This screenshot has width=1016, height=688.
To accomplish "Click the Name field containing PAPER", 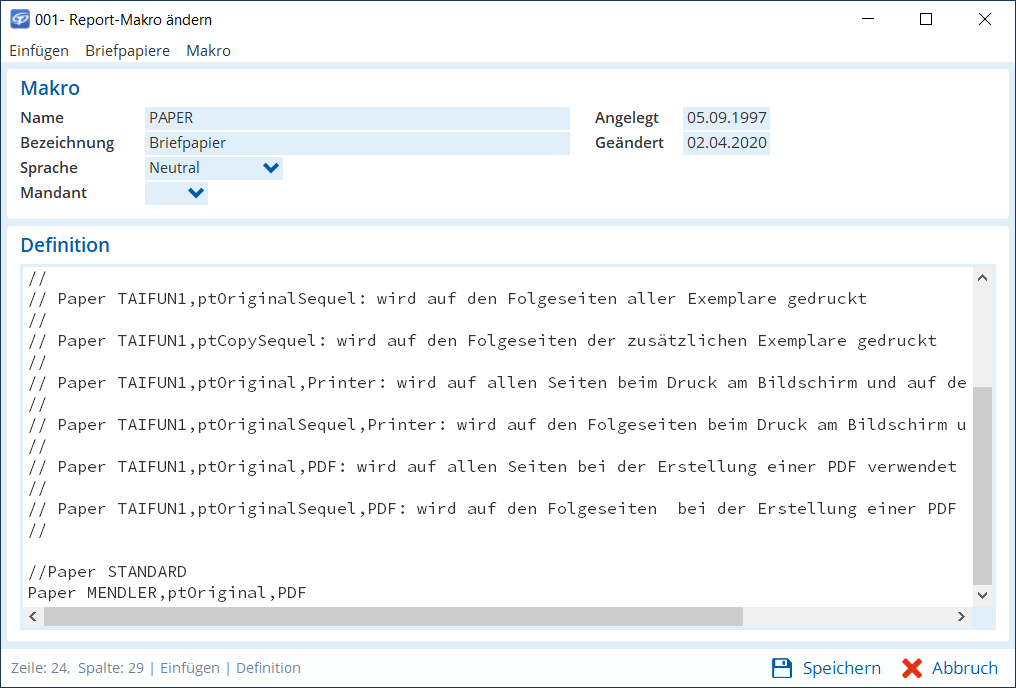I will tap(357, 118).
